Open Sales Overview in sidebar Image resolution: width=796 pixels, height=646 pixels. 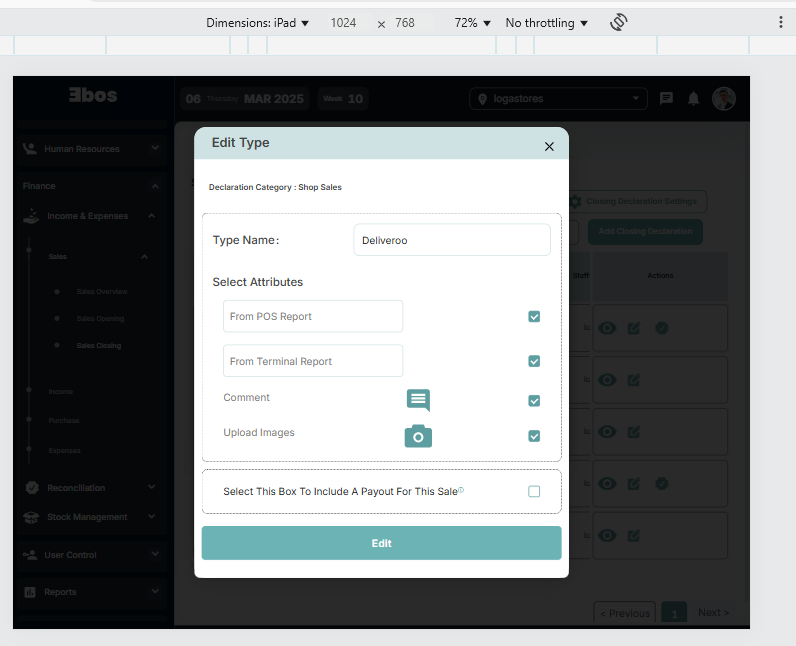(102, 292)
